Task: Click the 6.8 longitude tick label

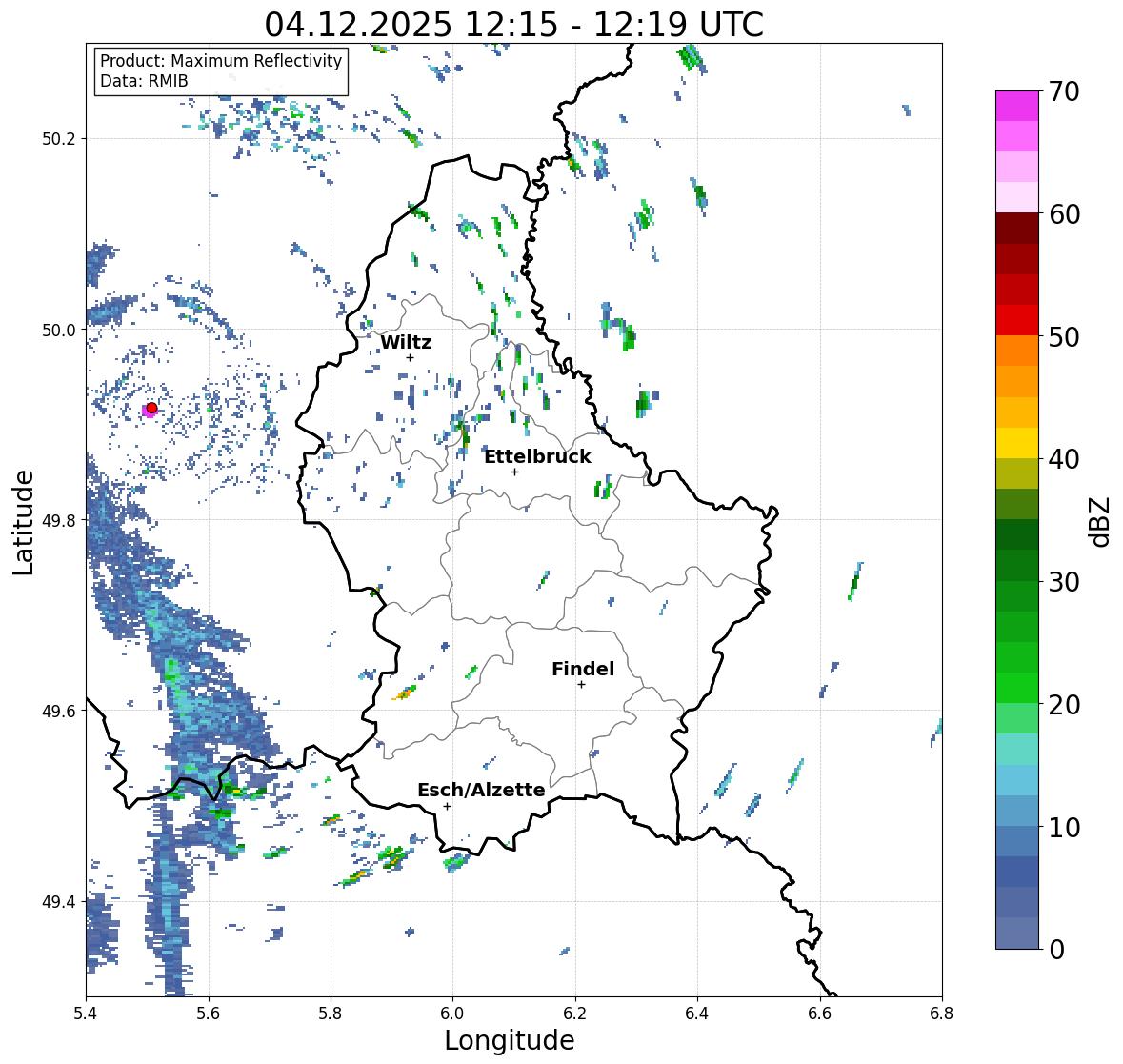Action: click(x=941, y=1013)
